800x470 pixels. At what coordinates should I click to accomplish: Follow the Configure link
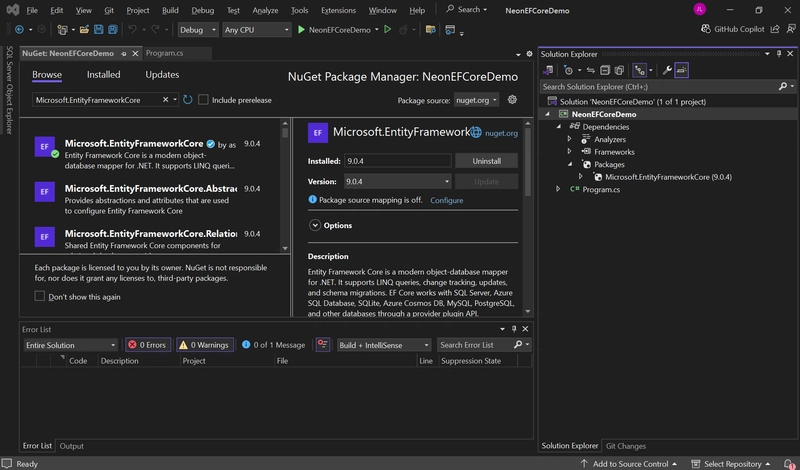click(446, 200)
